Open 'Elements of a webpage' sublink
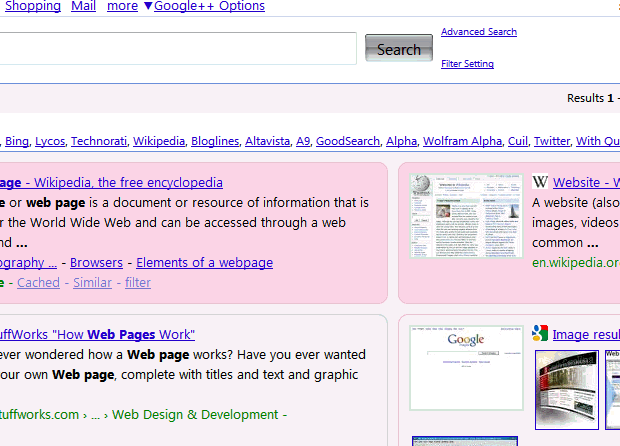This screenshot has height=446, width=620. pyautogui.click(x=204, y=263)
